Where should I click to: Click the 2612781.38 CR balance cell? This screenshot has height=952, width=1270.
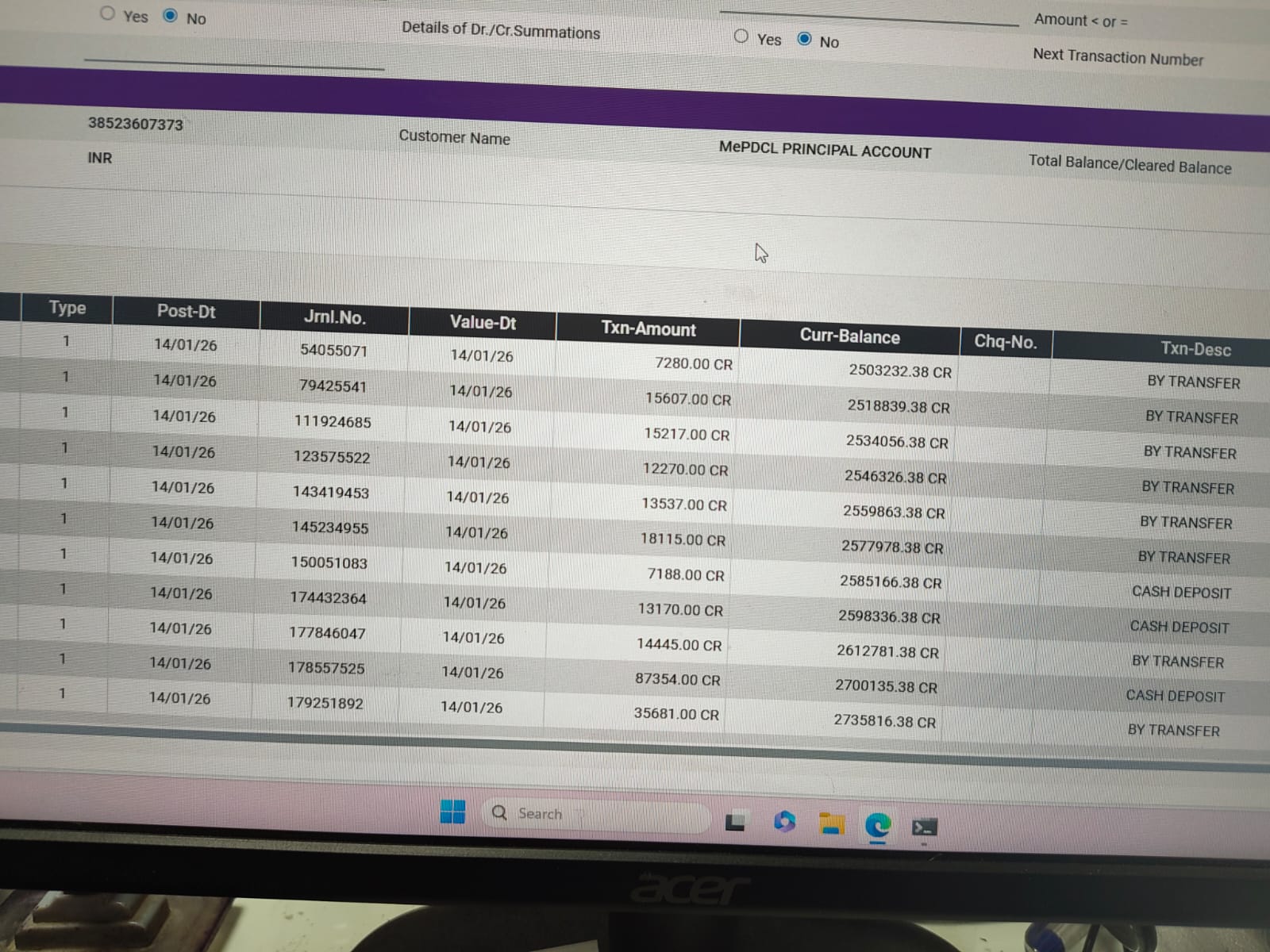click(x=887, y=651)
